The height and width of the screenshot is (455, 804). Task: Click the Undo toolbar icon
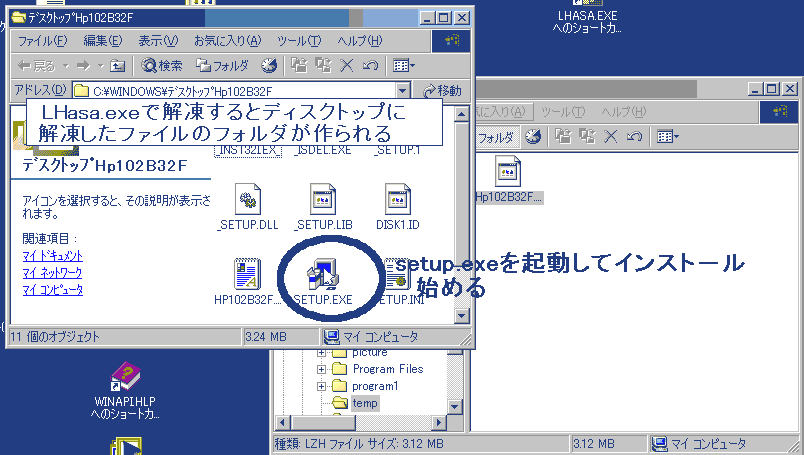(x=370, y=66)
